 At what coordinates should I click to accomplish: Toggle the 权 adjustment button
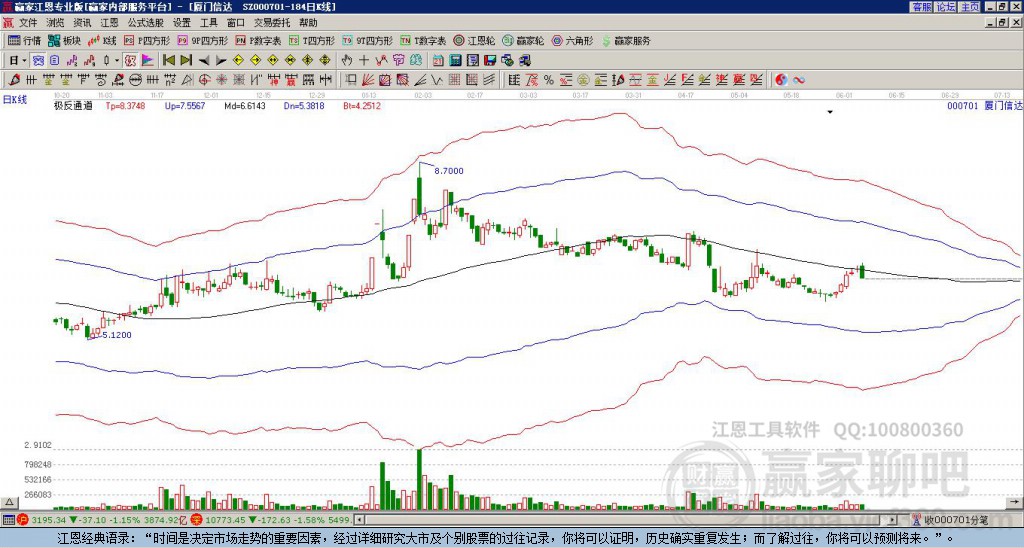[130, 61]
